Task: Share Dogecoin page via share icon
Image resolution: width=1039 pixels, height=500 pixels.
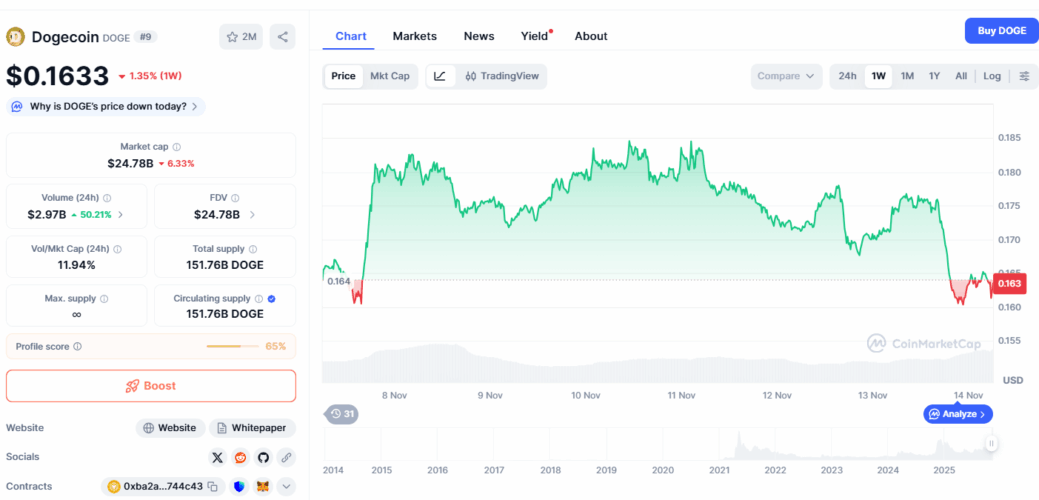Action: coord(283,37)
